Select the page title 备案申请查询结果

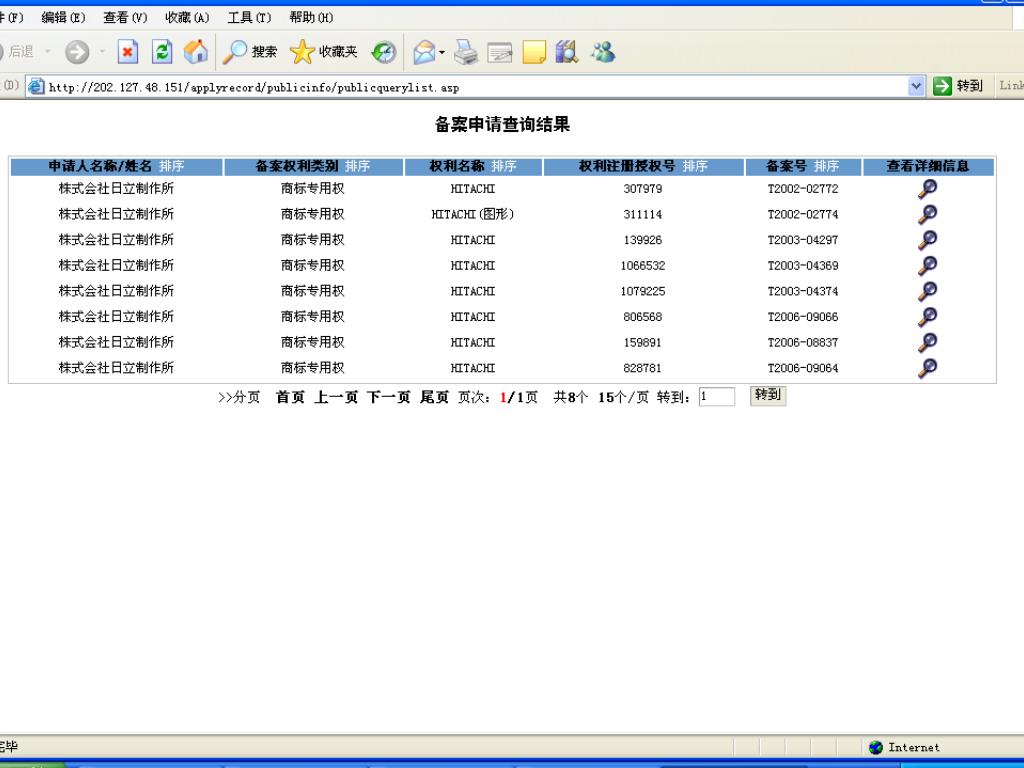[x=502, y=124]
